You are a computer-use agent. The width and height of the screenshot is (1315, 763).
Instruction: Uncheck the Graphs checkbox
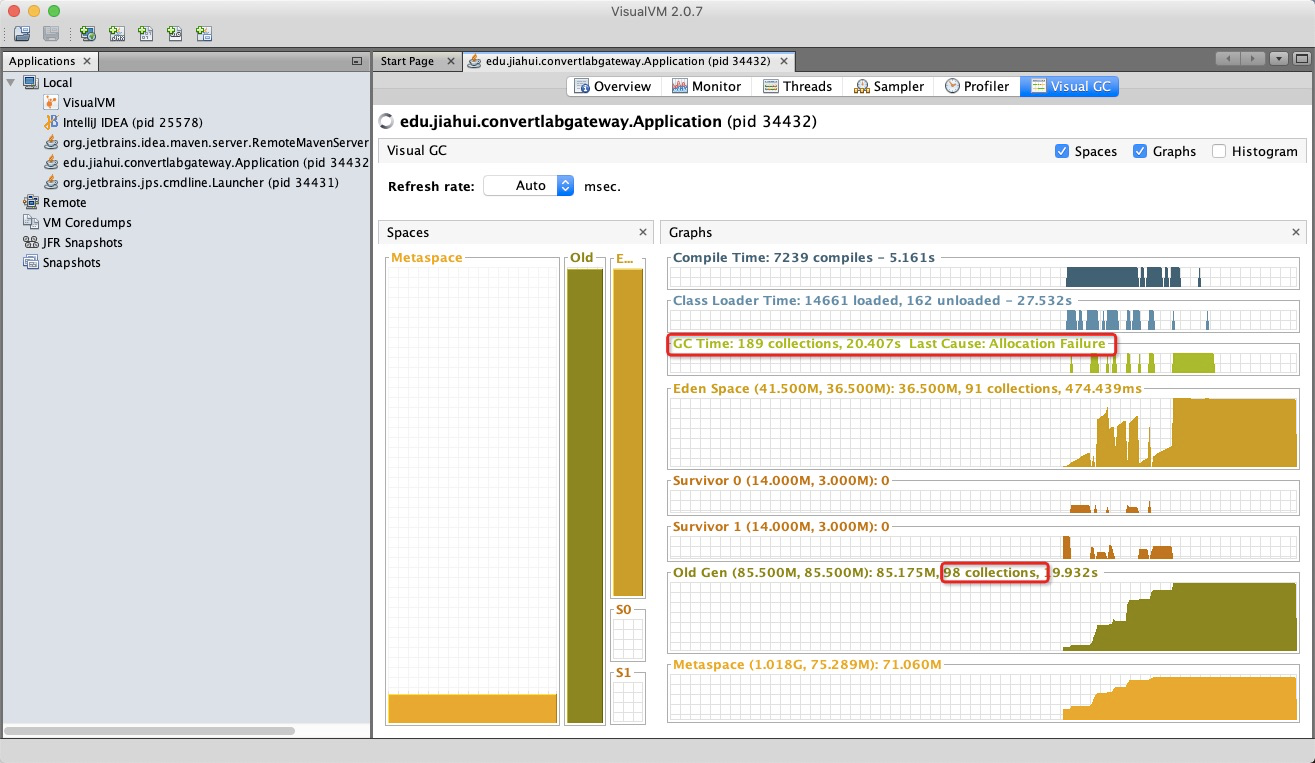click(x=1140, y=152)
